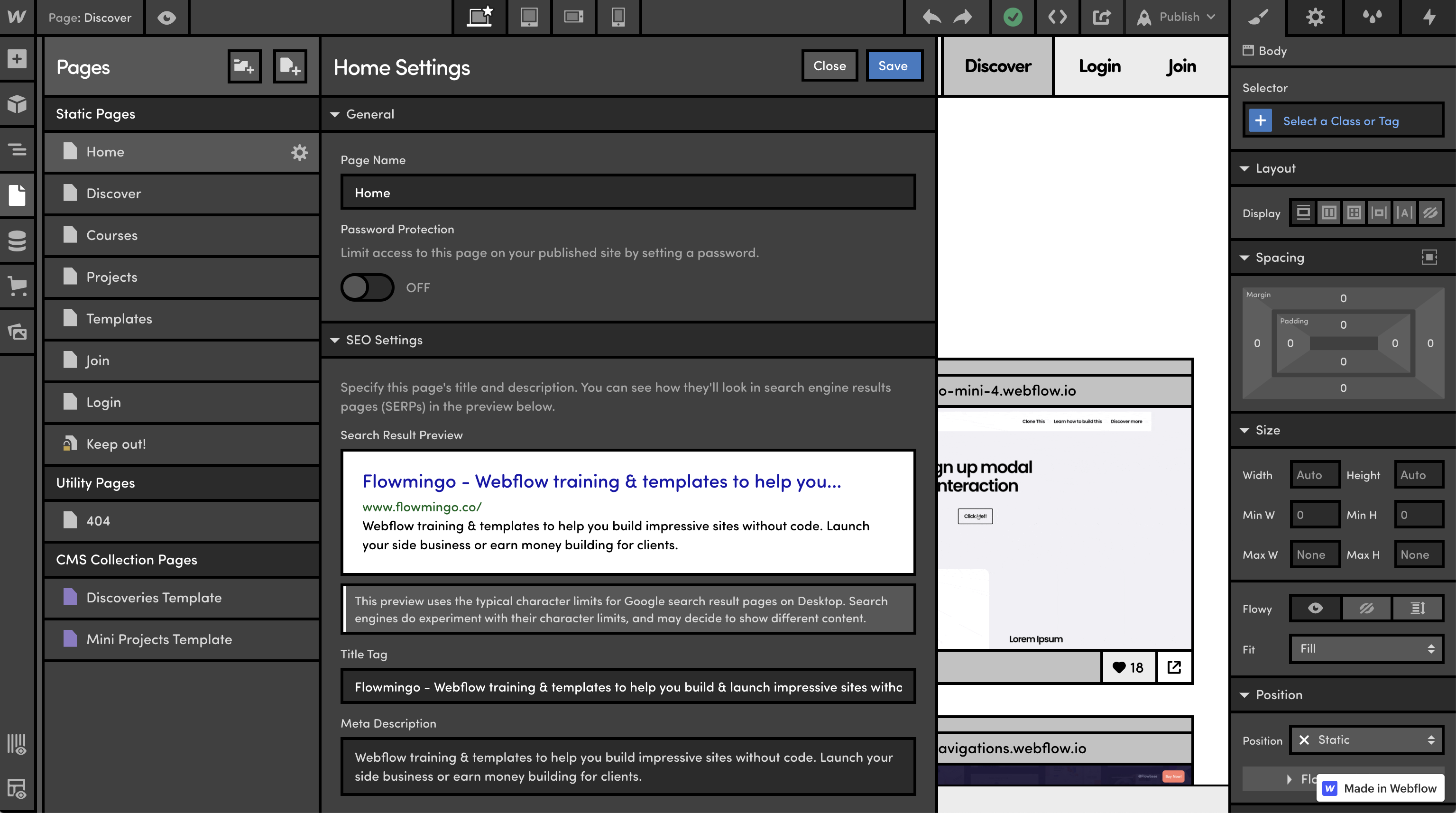1456x813 pixels.
Task: Click inside the Page Name field
Action: coord(627,192)
